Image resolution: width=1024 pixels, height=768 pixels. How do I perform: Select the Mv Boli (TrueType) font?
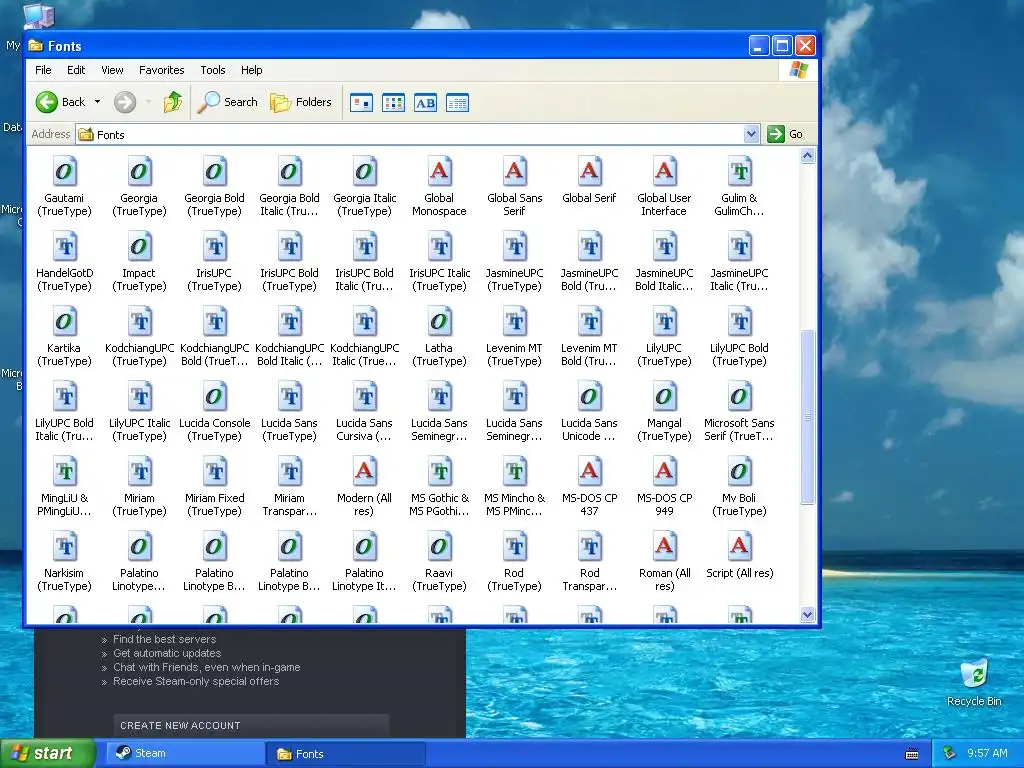point(739,487)
